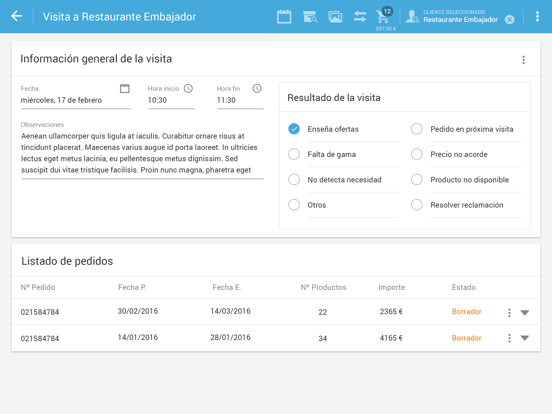Expand the order dated 30/02/2016
This screenshot has width=552, height=414.
coord(525,312)
